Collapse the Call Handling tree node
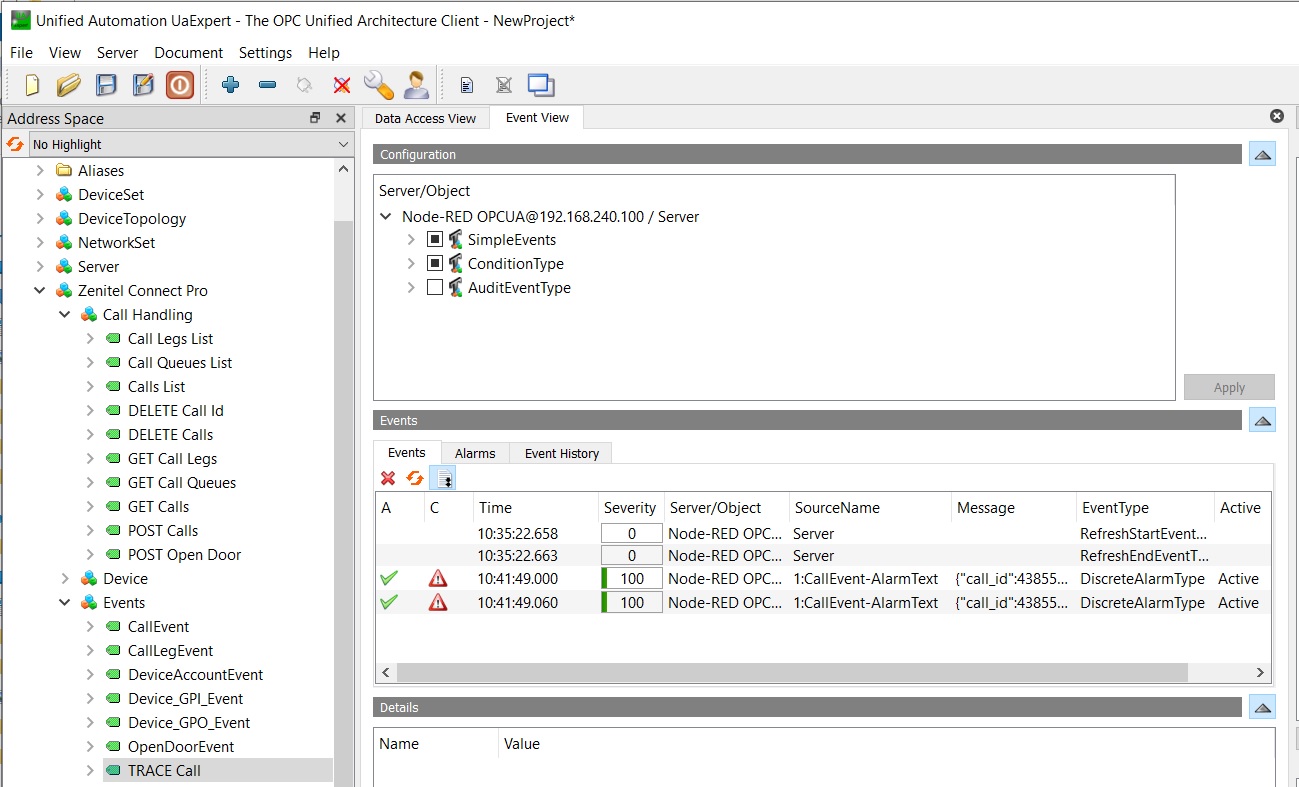Image resolution: width=1299 pixels, height=787 pixels. pyautogui.click(x=65, y=315)
